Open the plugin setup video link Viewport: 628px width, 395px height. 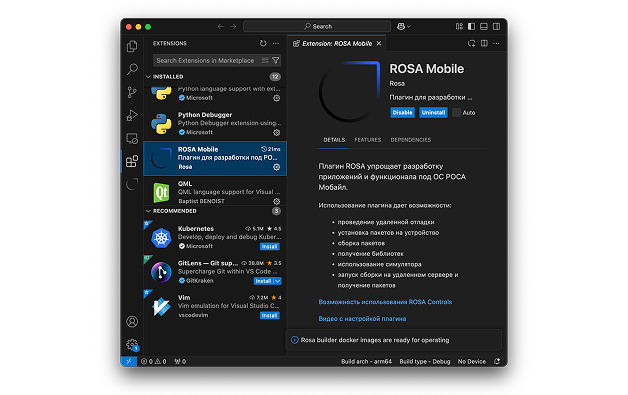point(362,318)
